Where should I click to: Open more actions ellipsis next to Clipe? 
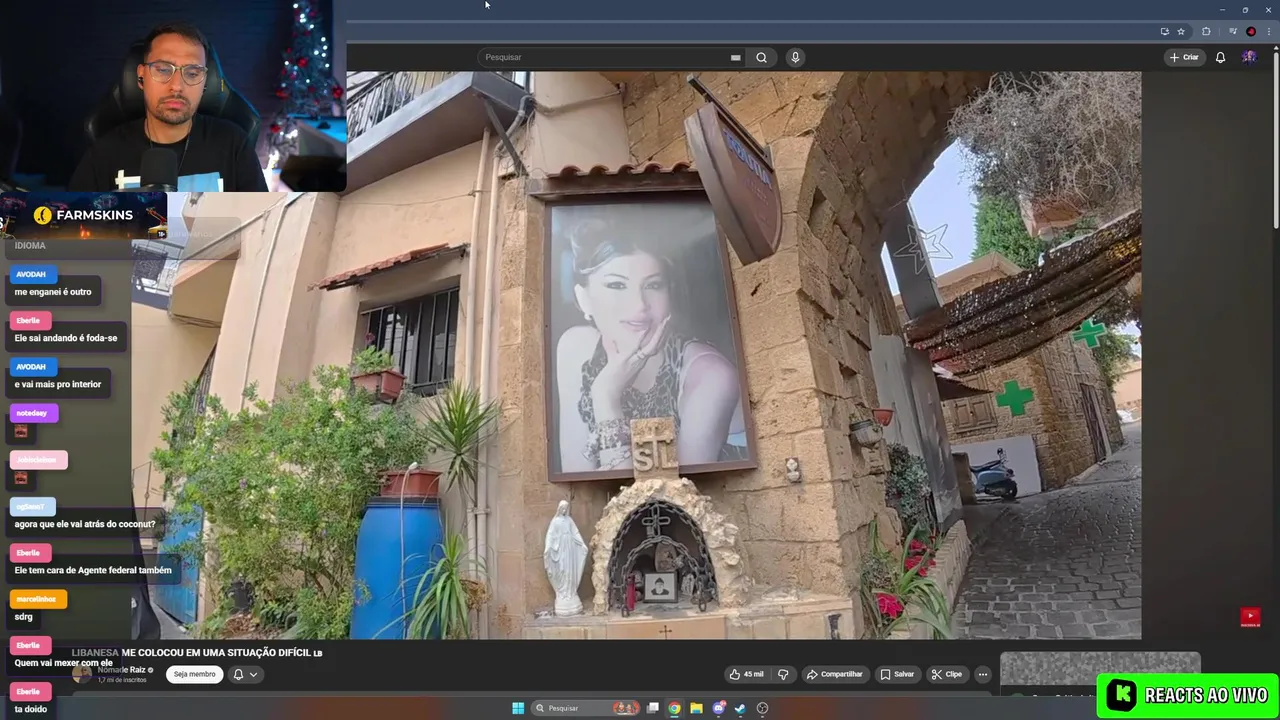pos(983,674)
